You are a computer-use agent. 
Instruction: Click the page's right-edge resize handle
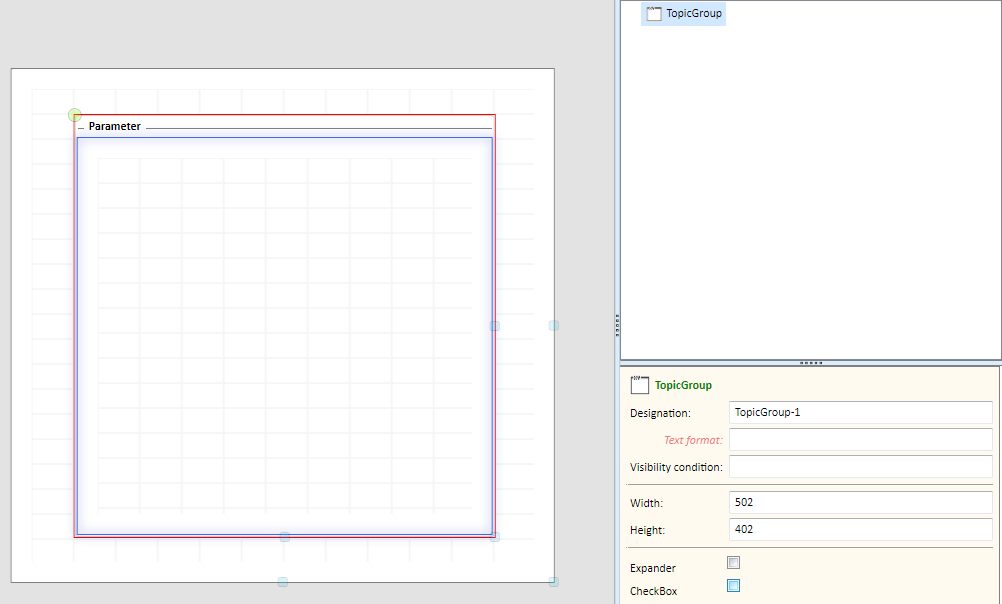click(554, 326)
